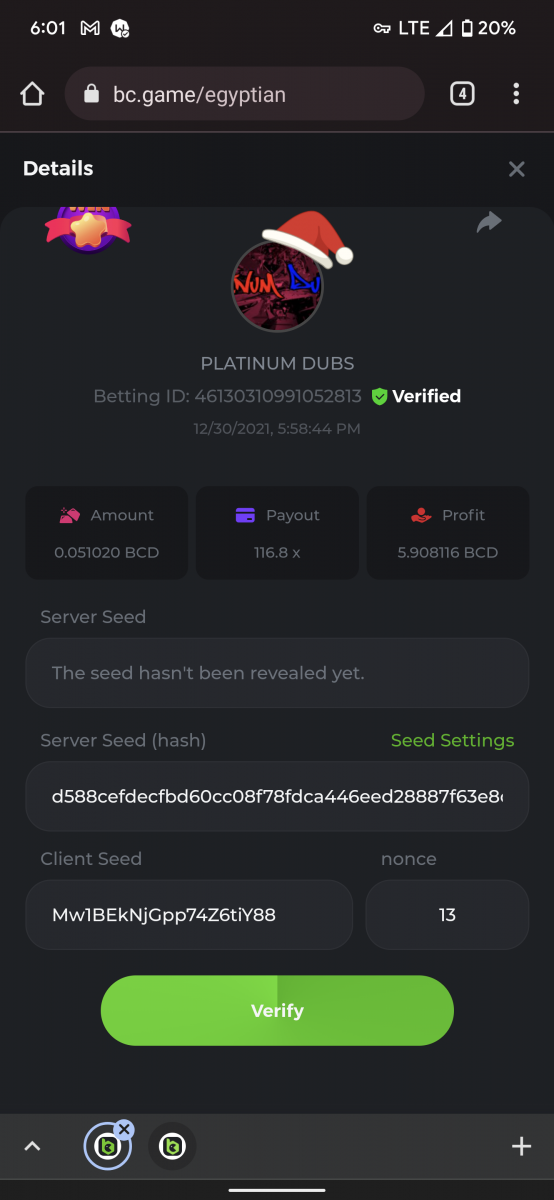Share this bet with the arrow icon
The image size is (554, 1200).
pos(489,222)
